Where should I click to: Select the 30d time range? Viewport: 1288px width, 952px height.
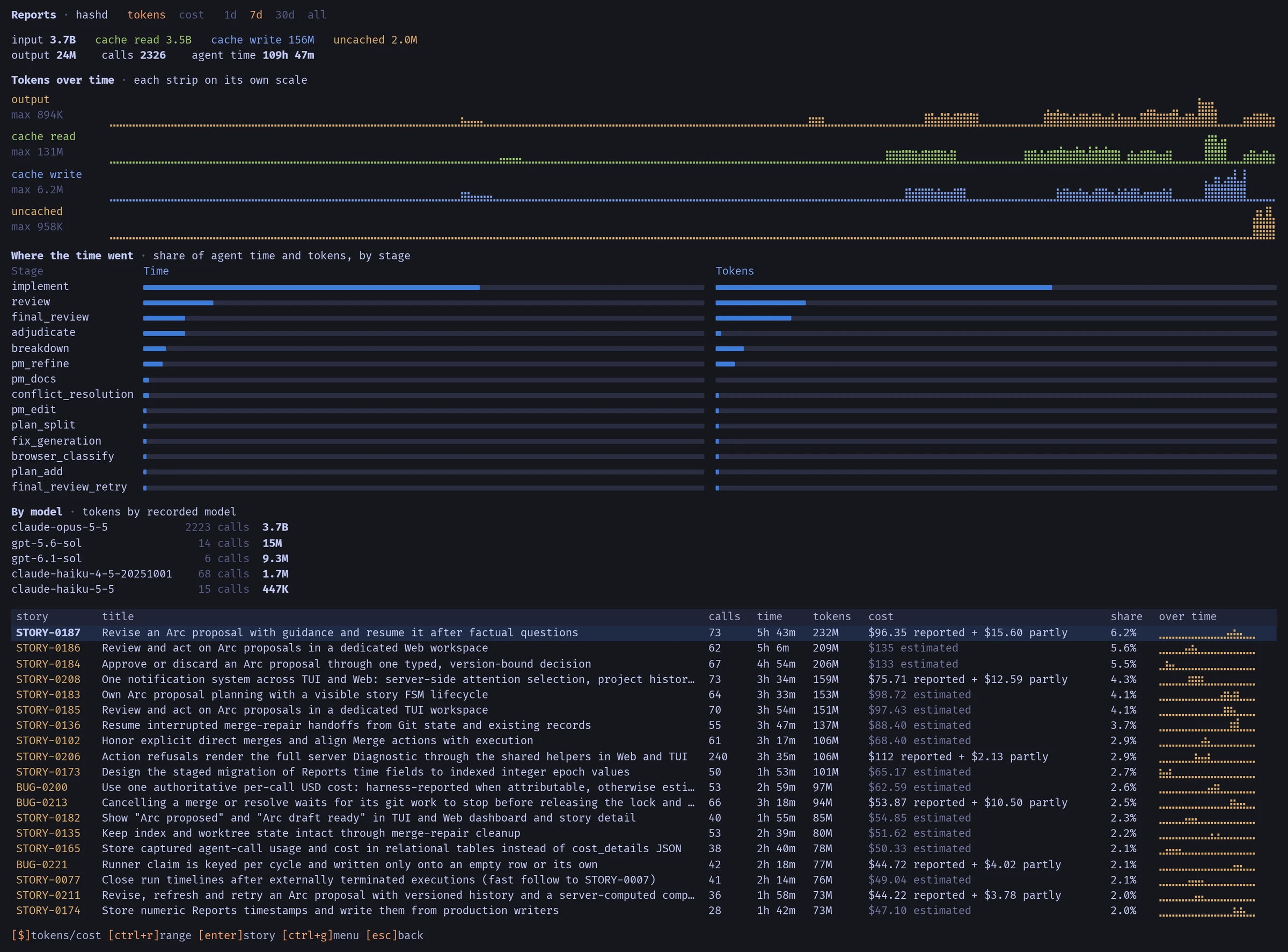pyautogui.click(x=284, y=15)
